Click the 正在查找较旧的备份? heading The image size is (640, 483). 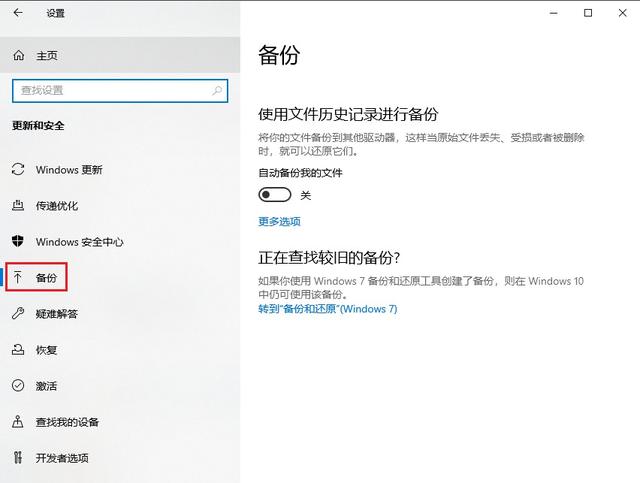329,258
